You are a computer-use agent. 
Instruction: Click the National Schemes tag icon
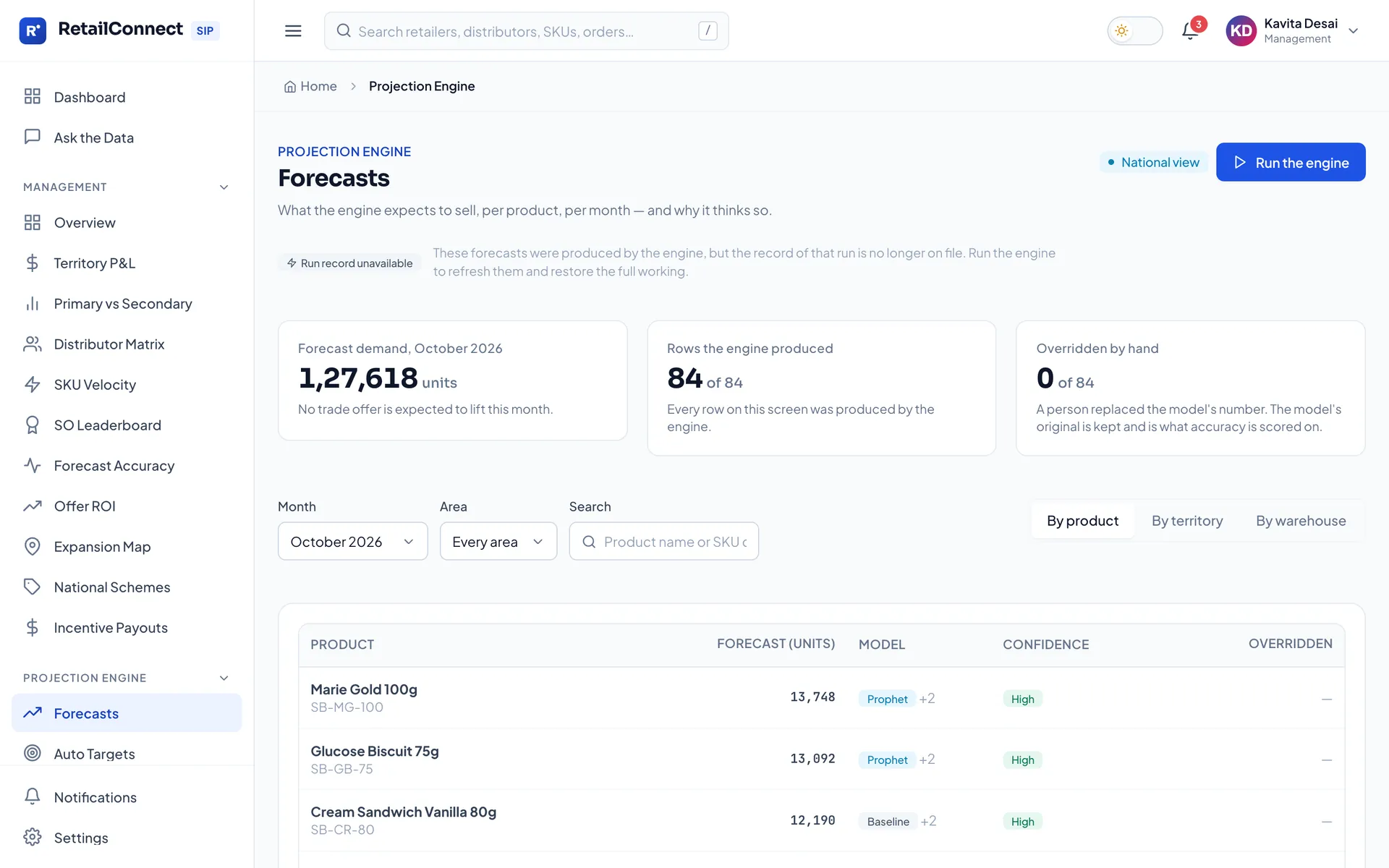[x=33, y=587]
